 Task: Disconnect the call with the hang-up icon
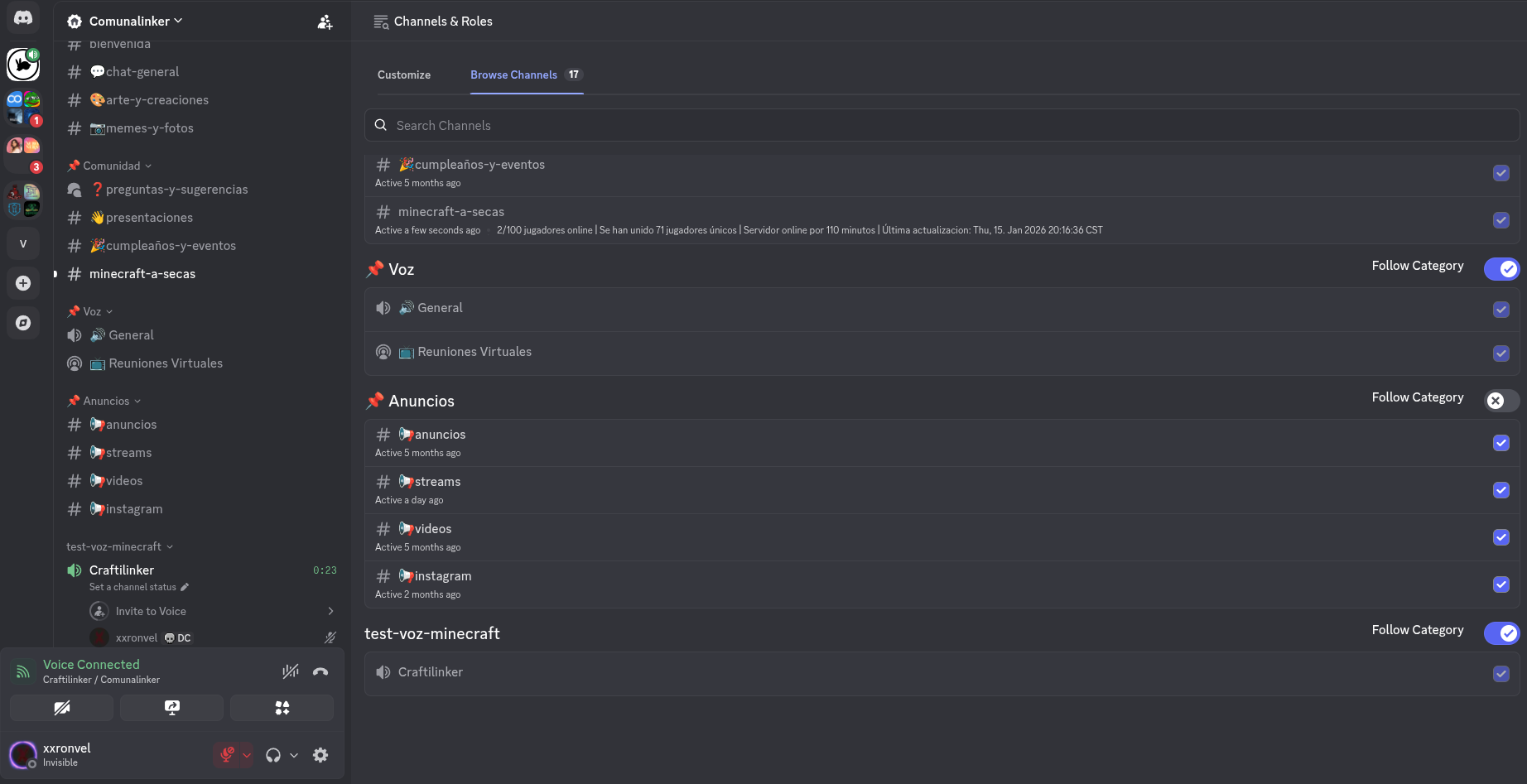320,671
